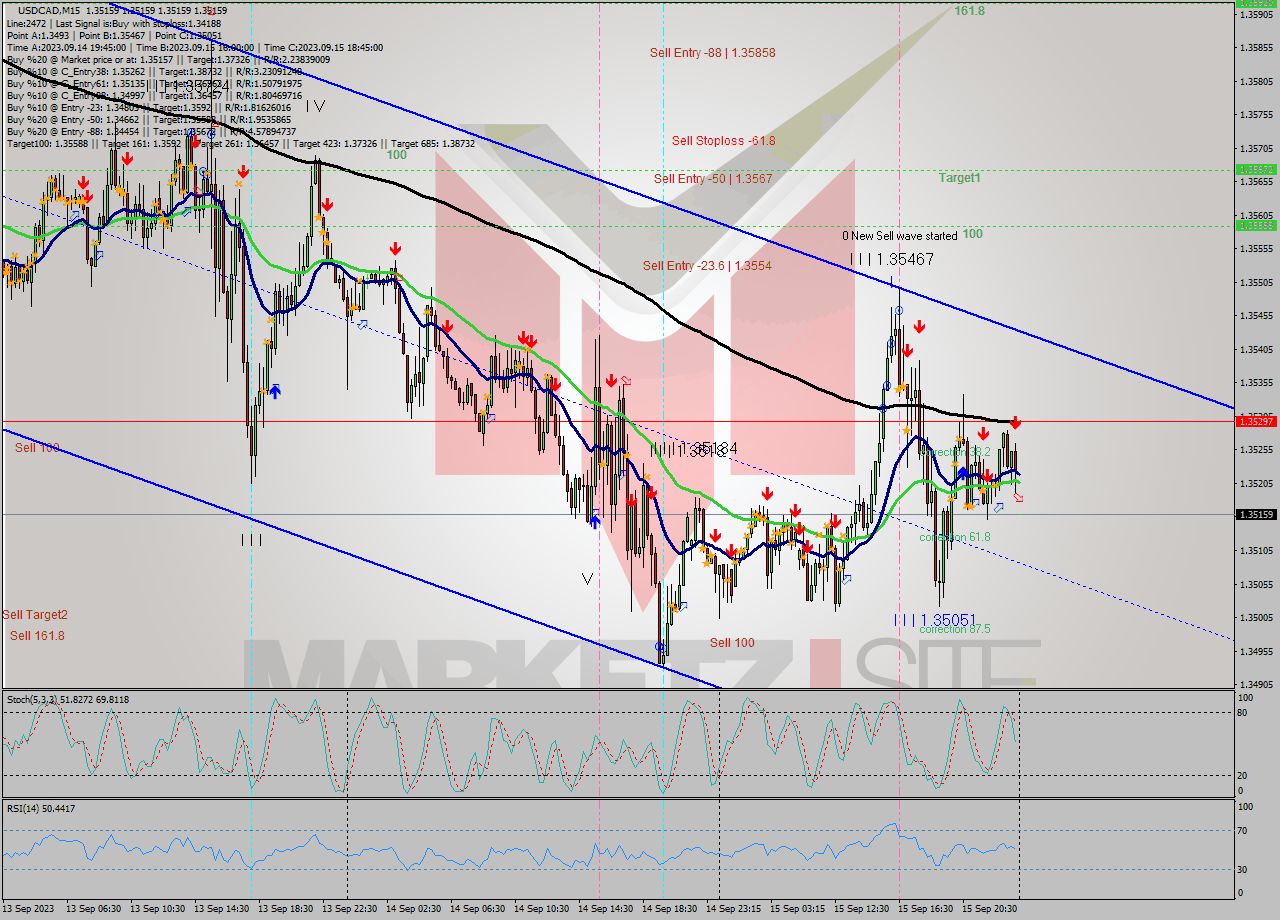The height and width of the screenshot is (920, 1280).
Task: Click green '100' beside 'New Sell wave started'
Action: 972,234
